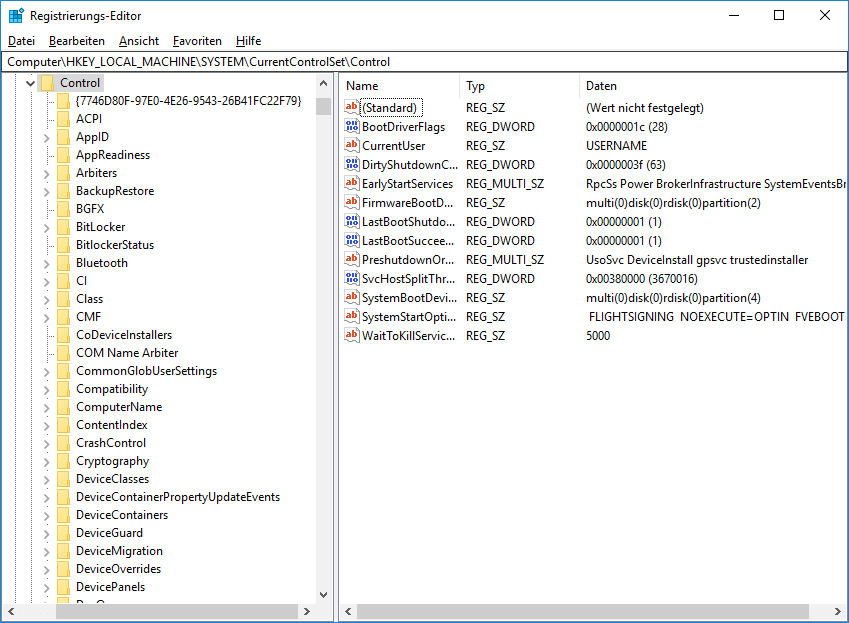This screenshot has height=623, width=849.
Task: Click the 5000 data value
Action: pyautogui.click(x=598, y=336)
